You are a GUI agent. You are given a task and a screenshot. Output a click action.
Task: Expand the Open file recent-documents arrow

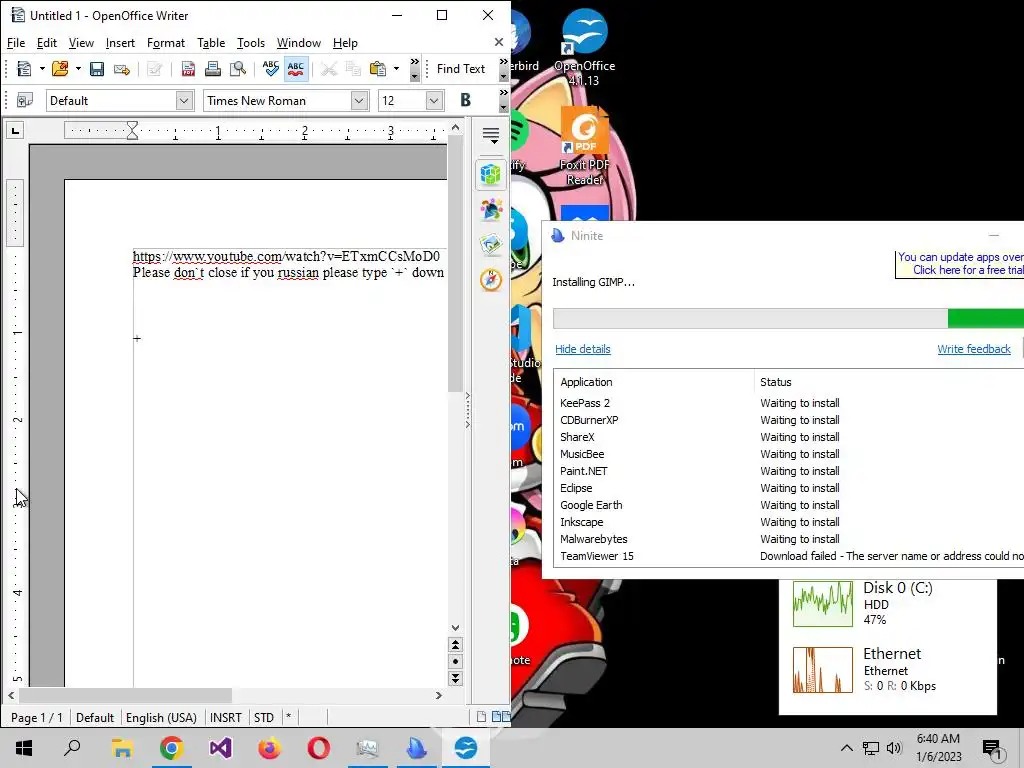pos(78,69)
